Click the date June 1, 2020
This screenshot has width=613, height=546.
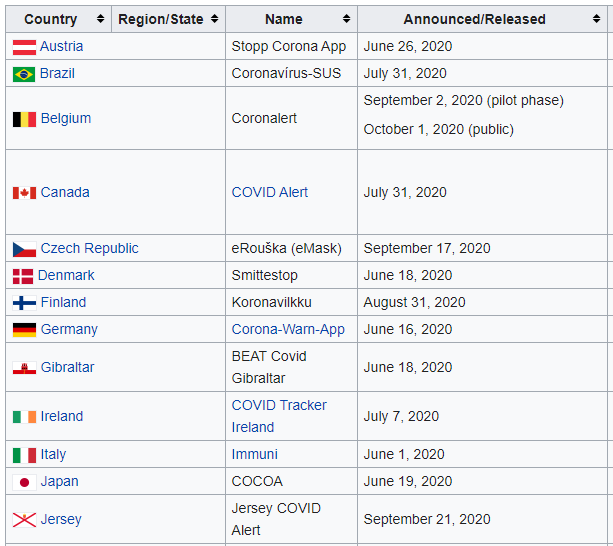click(x=404, y=454)
